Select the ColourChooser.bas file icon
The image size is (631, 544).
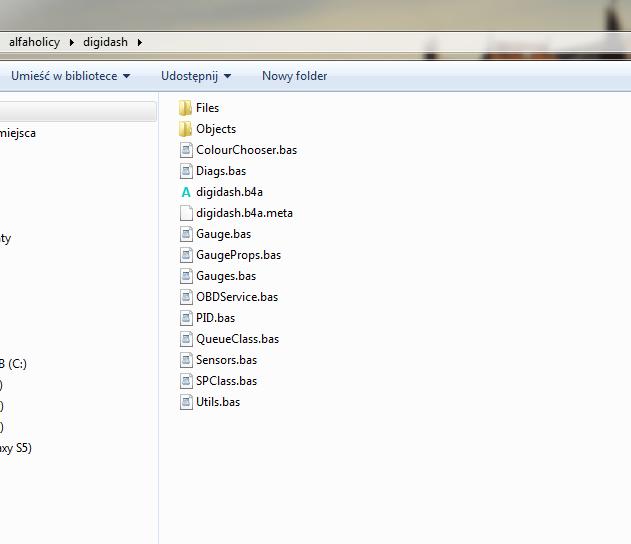186,150
